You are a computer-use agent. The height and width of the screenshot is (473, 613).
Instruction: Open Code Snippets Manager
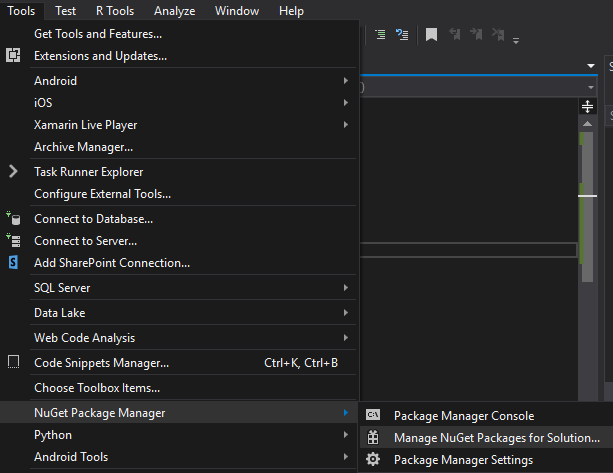(x=179, y=363)
